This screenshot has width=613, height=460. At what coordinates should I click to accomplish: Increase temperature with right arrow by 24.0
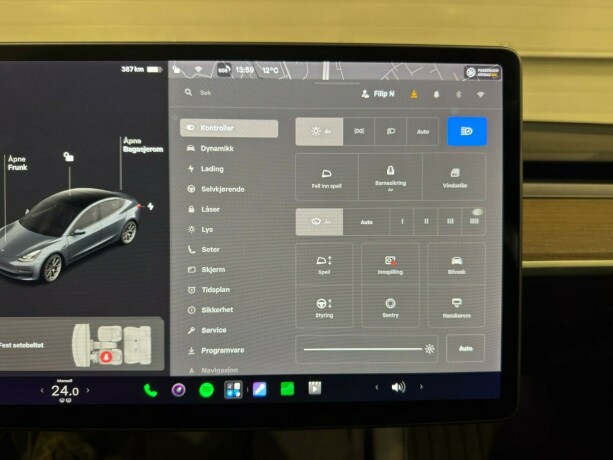coord(88,390)
